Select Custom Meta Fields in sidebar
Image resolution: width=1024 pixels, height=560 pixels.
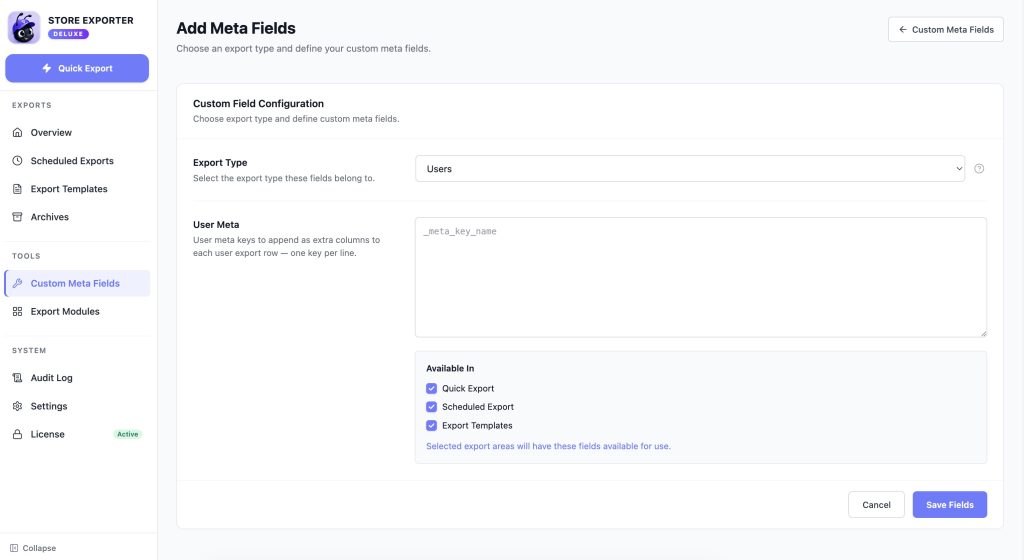[77, 283]
